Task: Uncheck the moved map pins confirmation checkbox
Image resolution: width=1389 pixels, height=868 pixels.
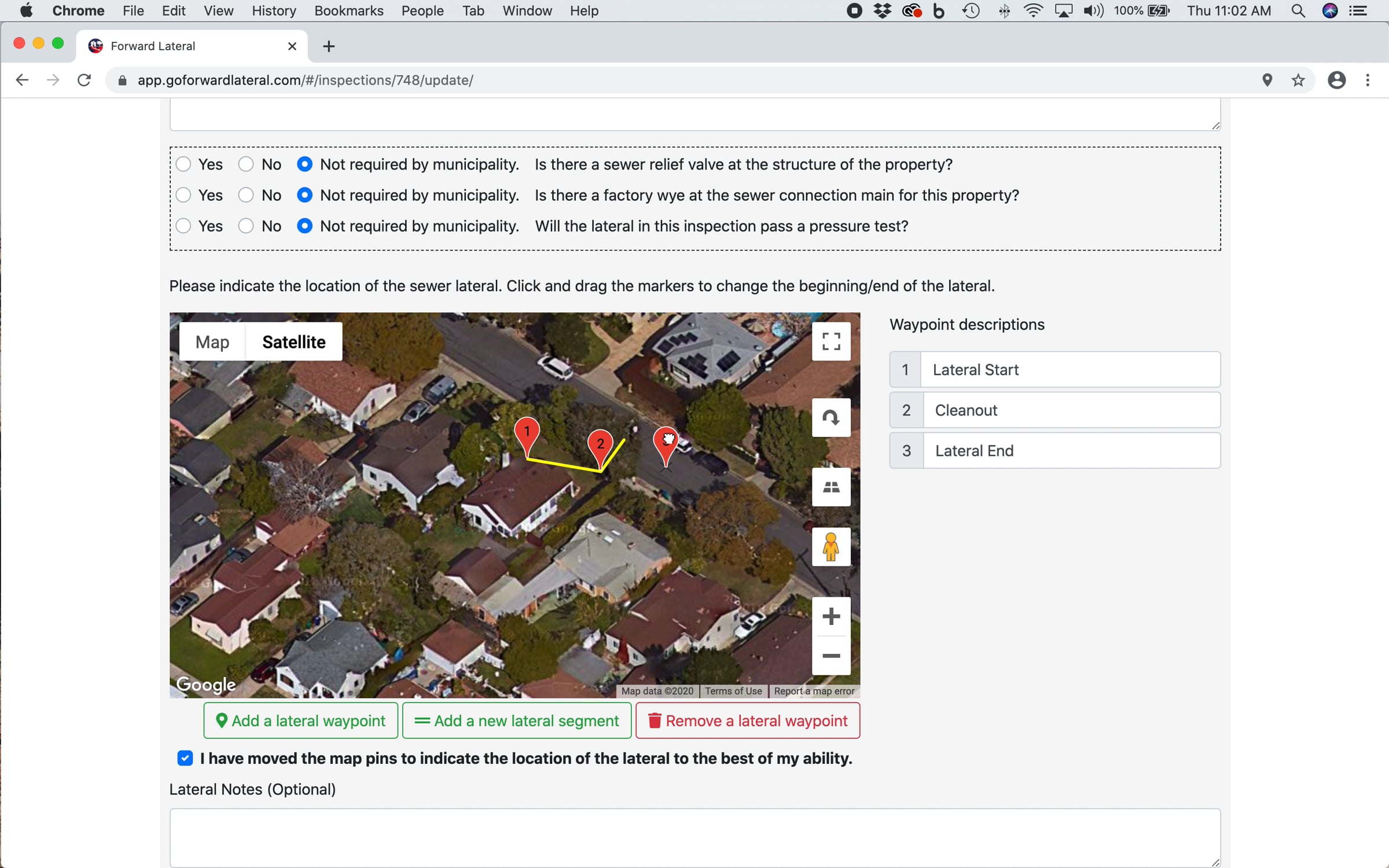Action: (x=185, y=758)
